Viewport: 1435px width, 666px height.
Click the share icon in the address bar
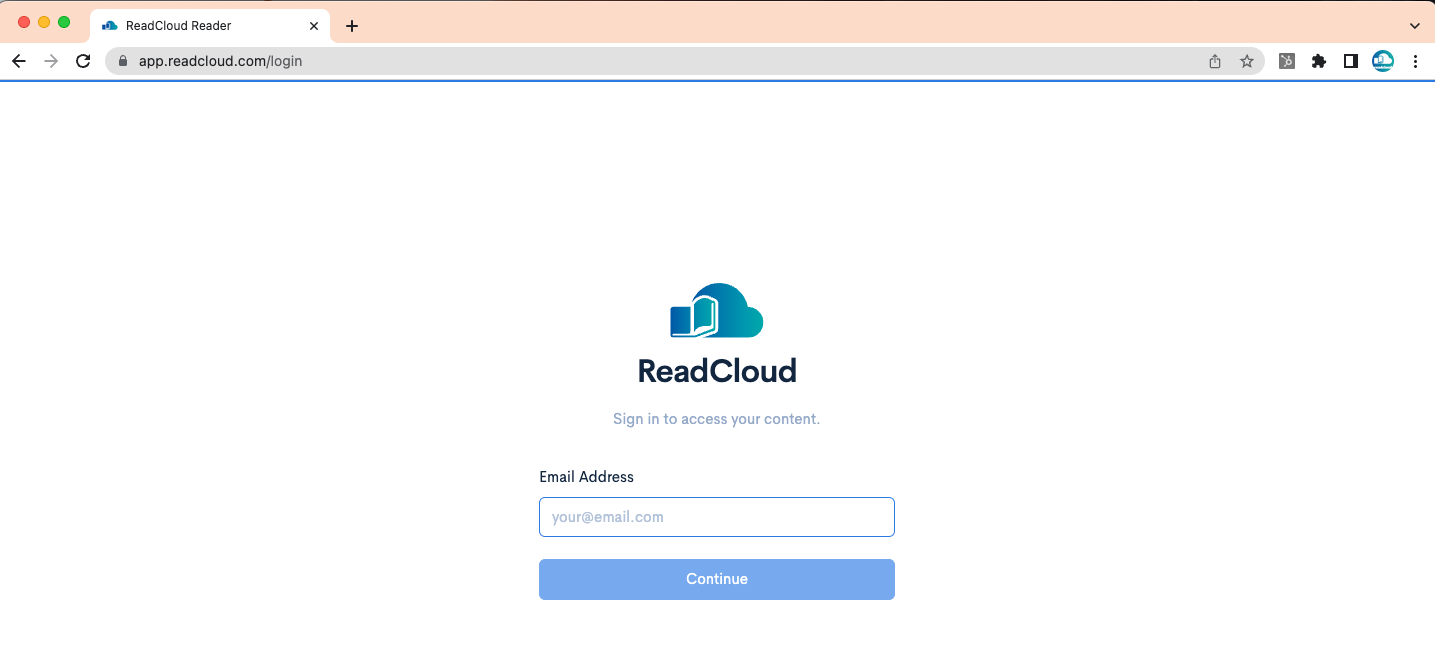[x=1214, y=61]
